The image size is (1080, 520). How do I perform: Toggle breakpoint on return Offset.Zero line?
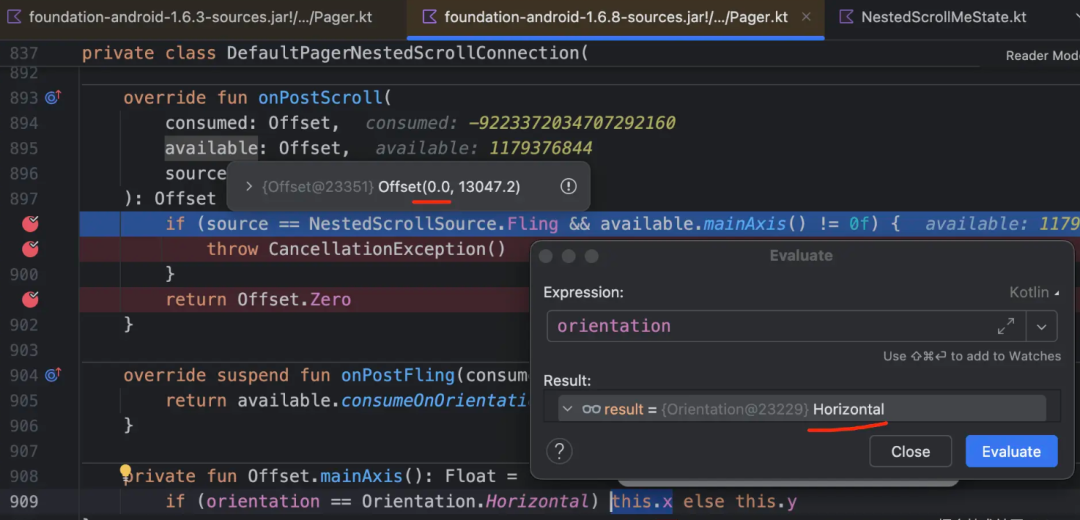point(30,299)
